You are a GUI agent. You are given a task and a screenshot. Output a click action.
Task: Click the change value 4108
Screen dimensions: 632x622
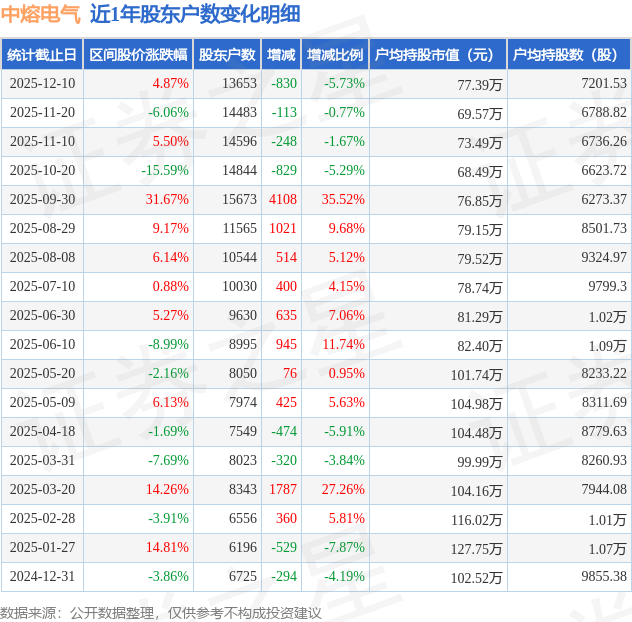point(283,200)
